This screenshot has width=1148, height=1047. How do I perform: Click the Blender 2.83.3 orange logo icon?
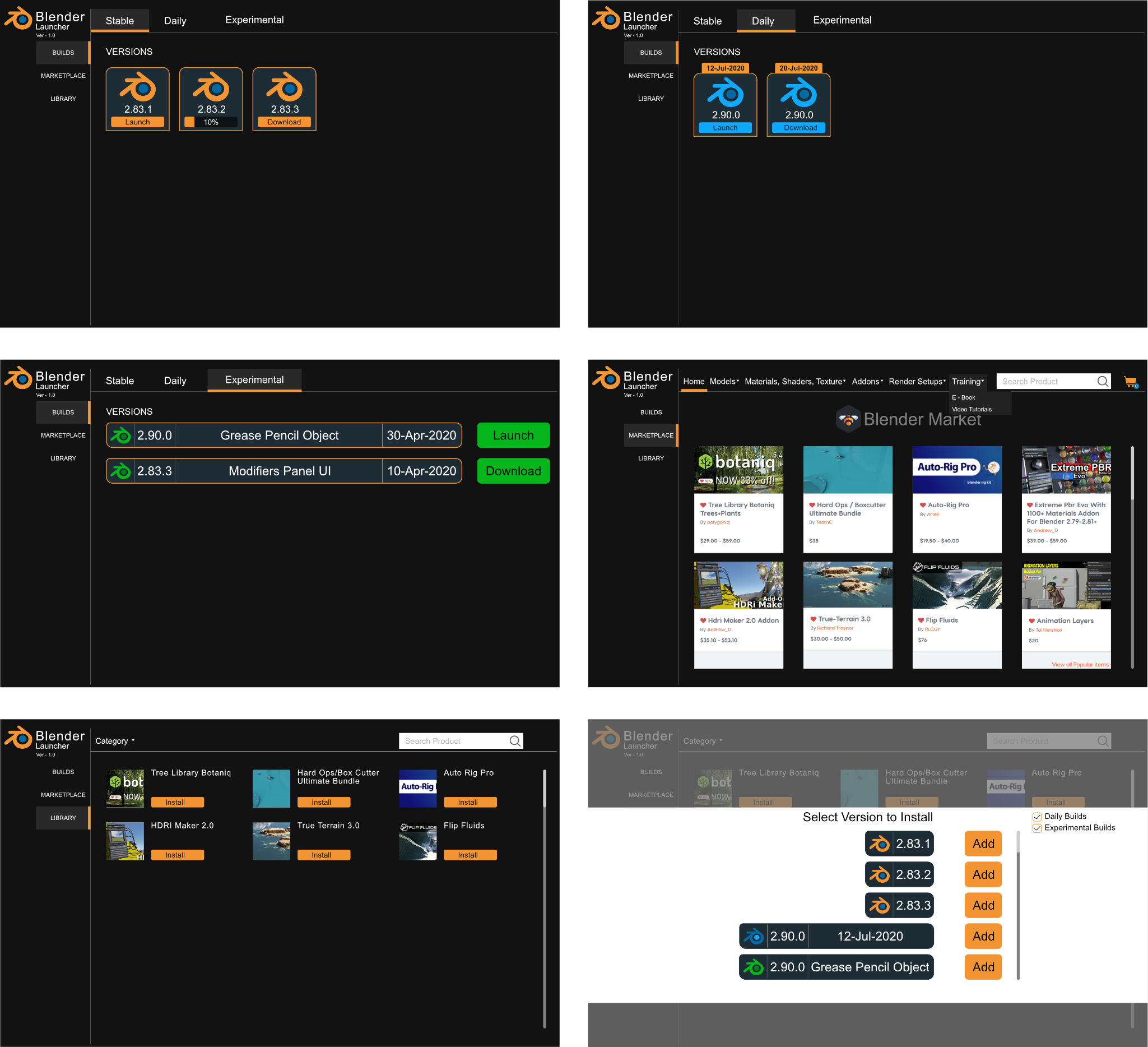point(284,86)
